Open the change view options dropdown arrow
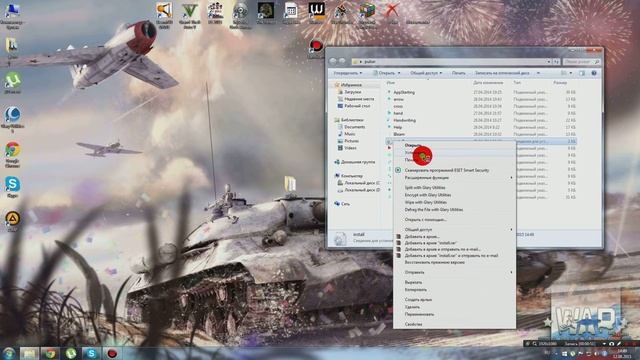The image size is (640, 360). [571, 73]
